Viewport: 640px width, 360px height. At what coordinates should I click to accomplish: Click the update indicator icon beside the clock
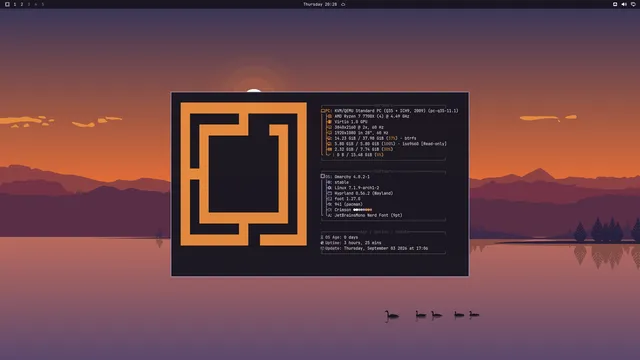point(343,4)
